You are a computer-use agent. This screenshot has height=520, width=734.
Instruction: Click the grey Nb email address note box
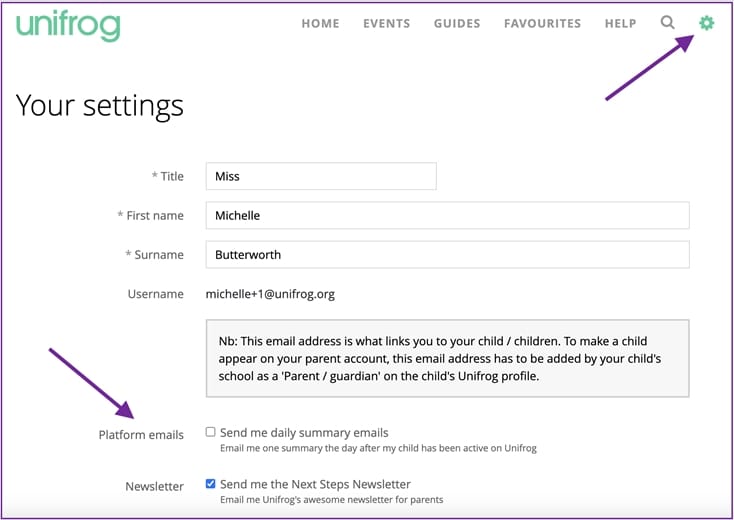(x=447, y=357)
